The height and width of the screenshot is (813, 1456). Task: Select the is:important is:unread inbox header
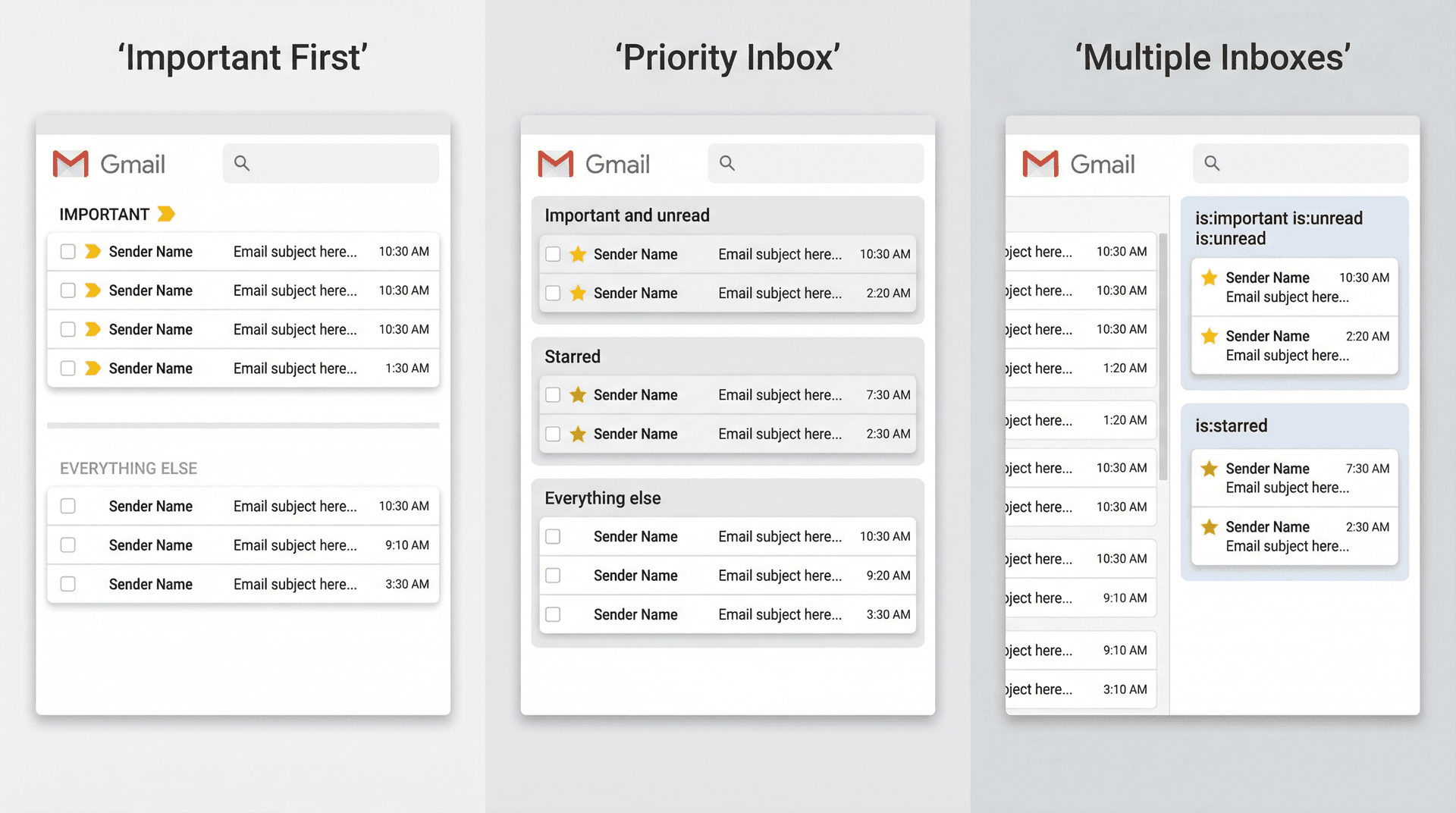point(1279,228)
